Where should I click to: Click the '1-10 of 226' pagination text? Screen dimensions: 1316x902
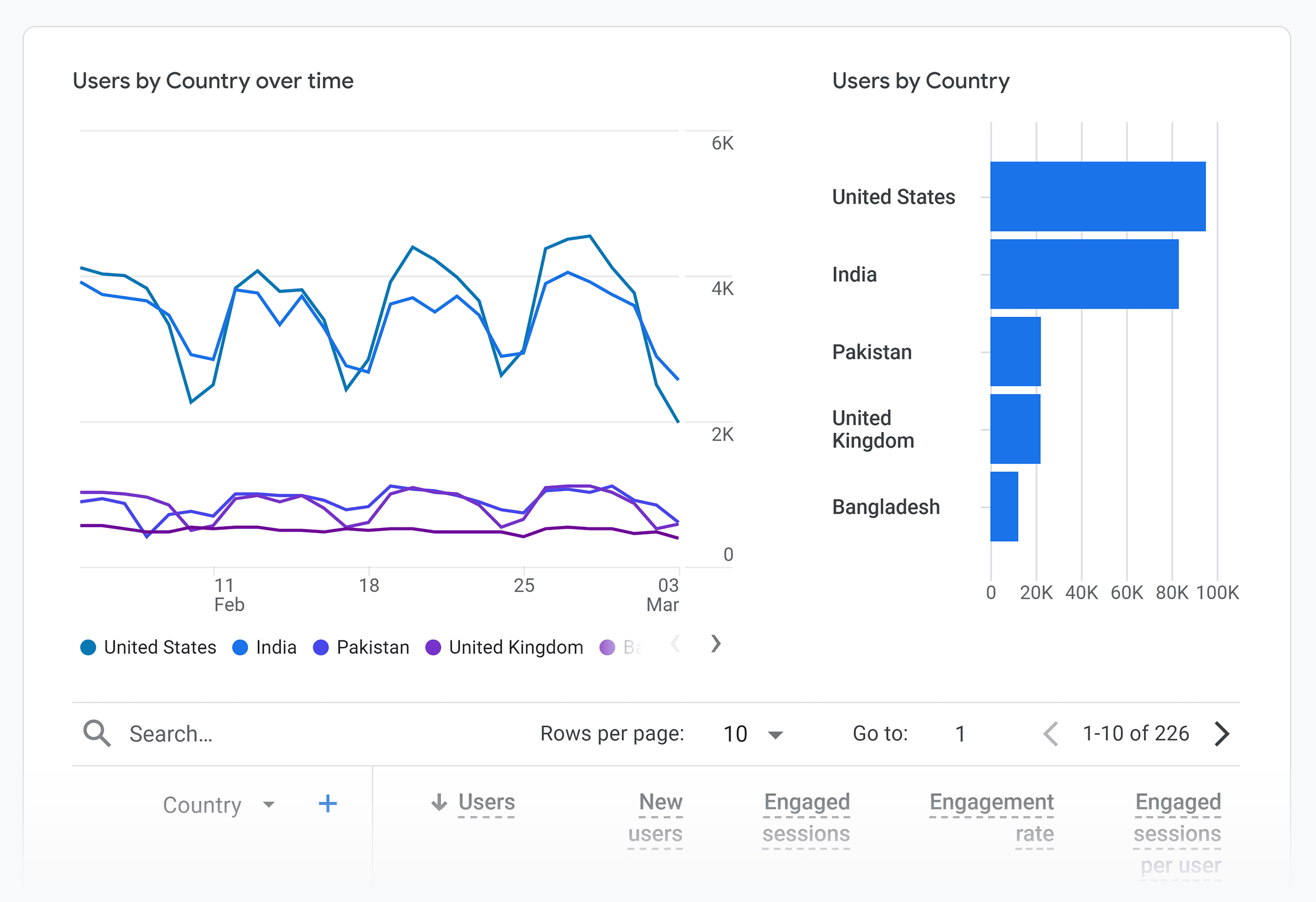tap(1135, 733)
